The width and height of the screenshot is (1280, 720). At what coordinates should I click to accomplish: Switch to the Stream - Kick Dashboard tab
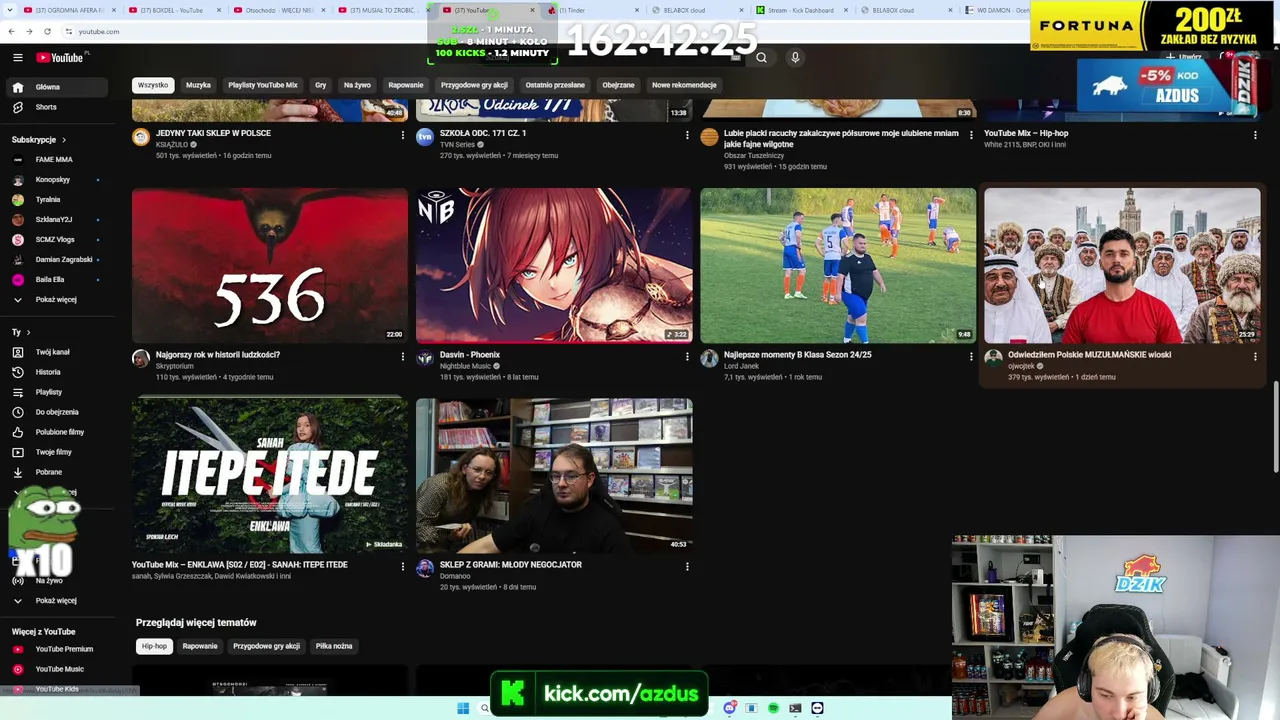click(802, 10)
